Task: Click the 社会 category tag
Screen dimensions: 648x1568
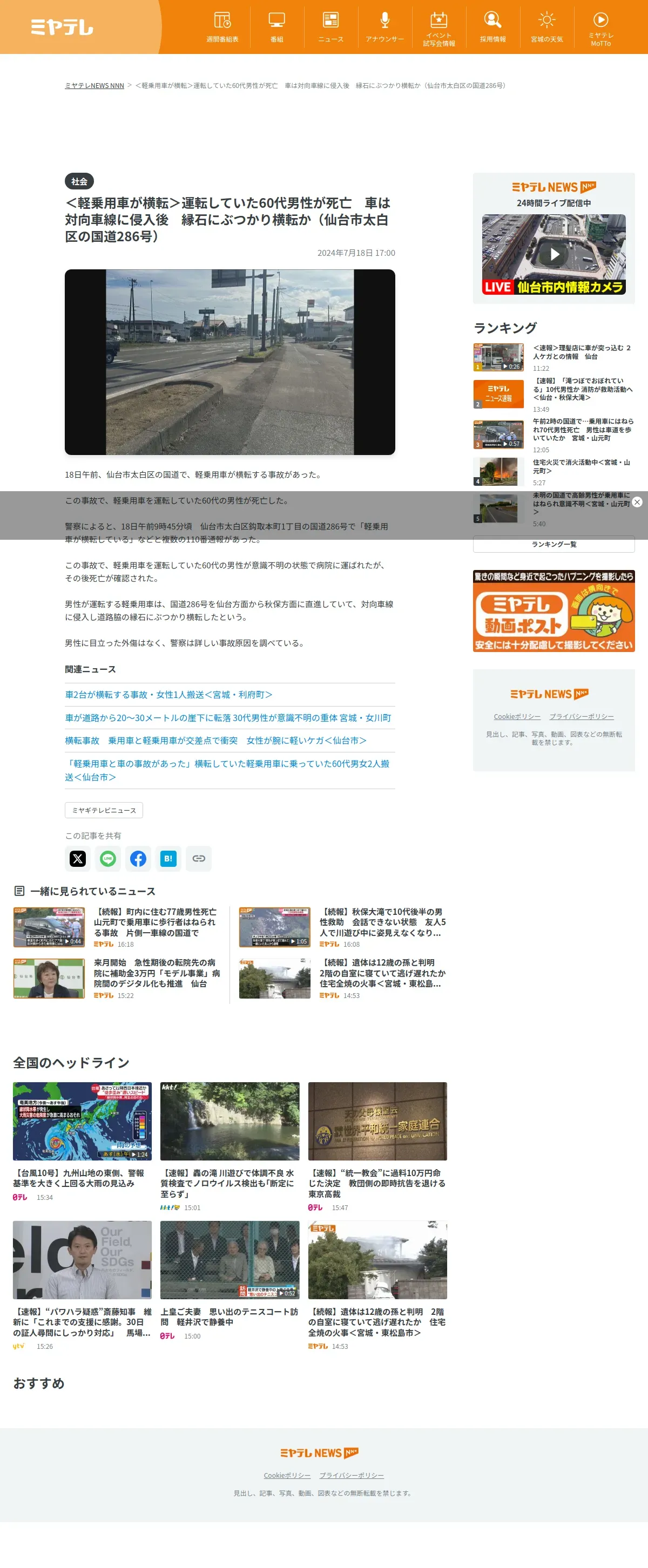Action: pos(79,181)
